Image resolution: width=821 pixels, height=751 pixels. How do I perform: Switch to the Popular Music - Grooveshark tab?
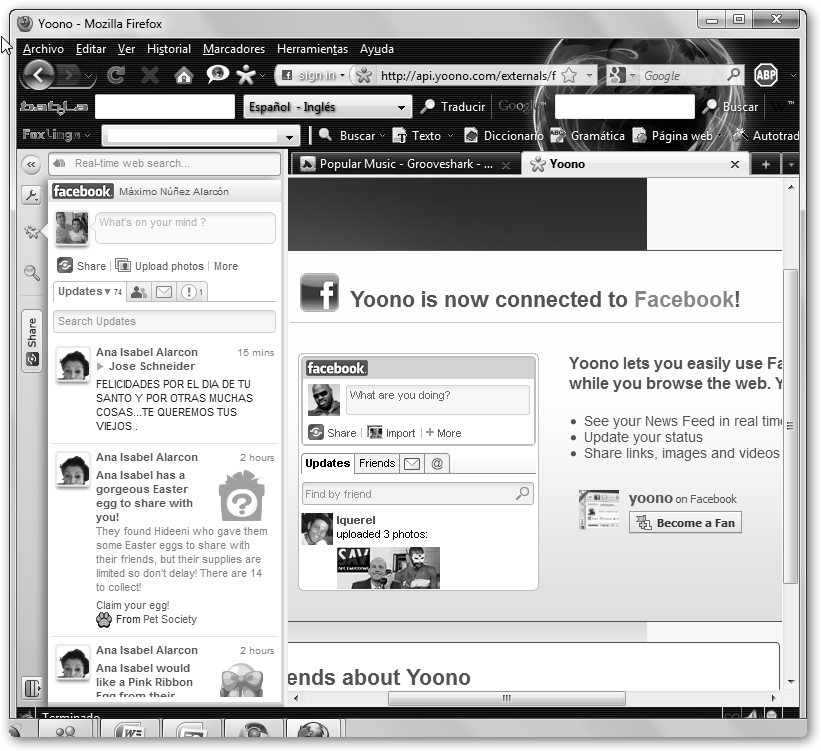(405, 164)
